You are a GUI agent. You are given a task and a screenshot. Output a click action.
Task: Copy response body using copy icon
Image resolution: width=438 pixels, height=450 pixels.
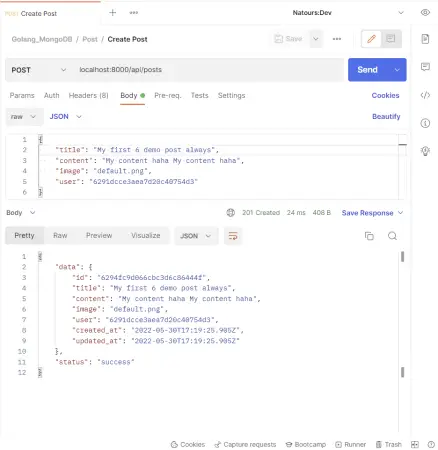(x=369, y=236)
